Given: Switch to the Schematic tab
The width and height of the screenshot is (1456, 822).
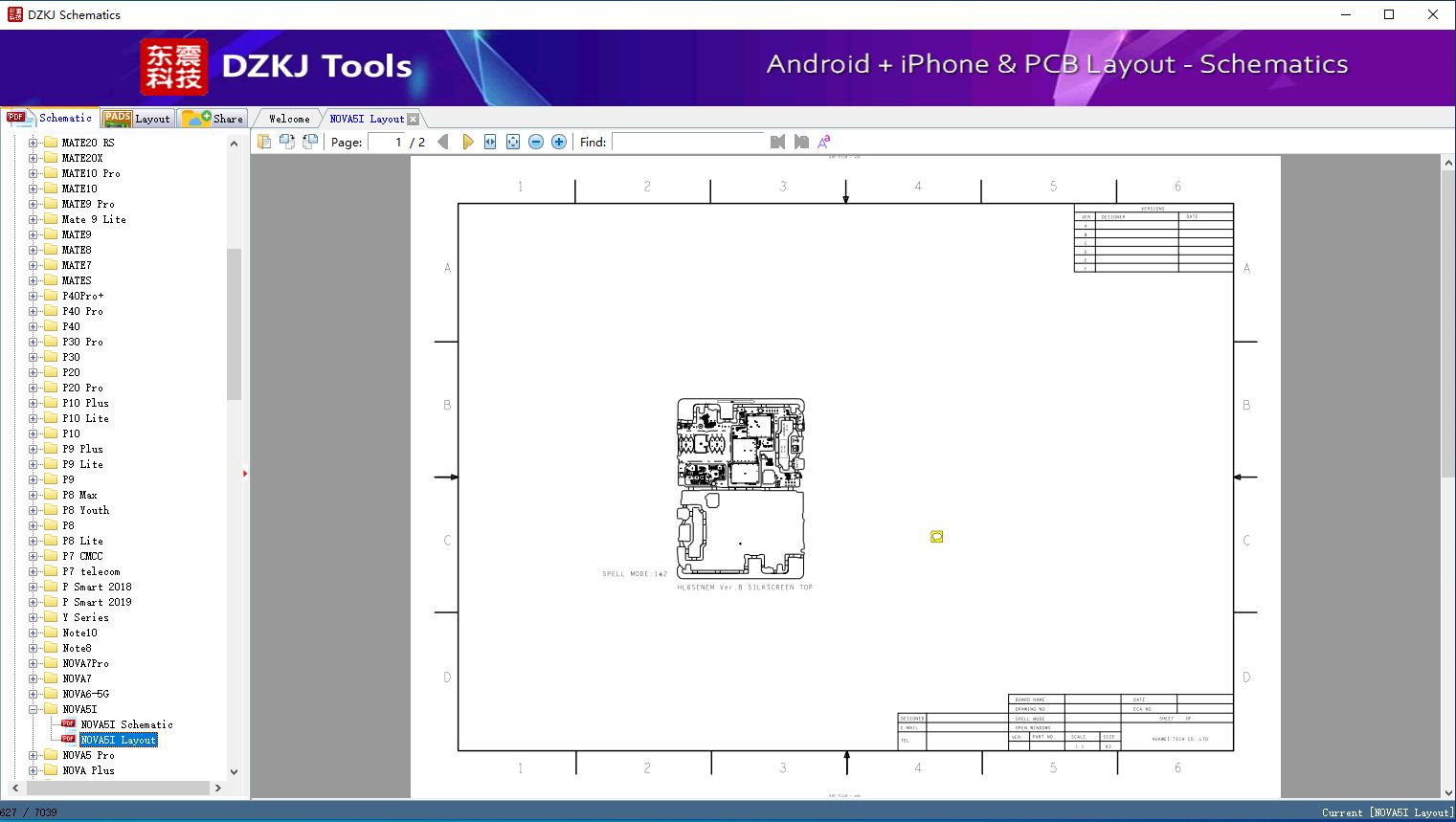Looking at the screenshot, I should click(x=50, y=118).
